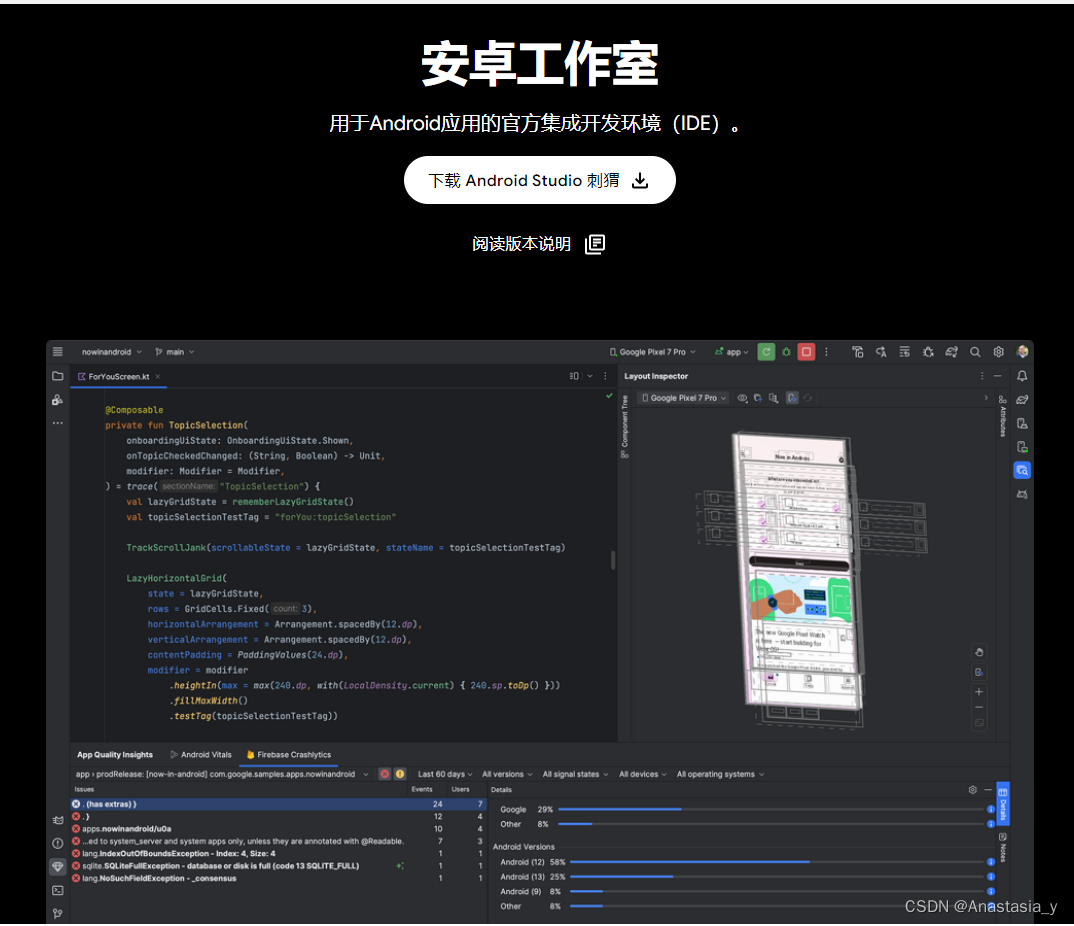This screenshot has width=1074, height=926.
Task: Open the app run configuration dropdown
Action: (732, 351)
